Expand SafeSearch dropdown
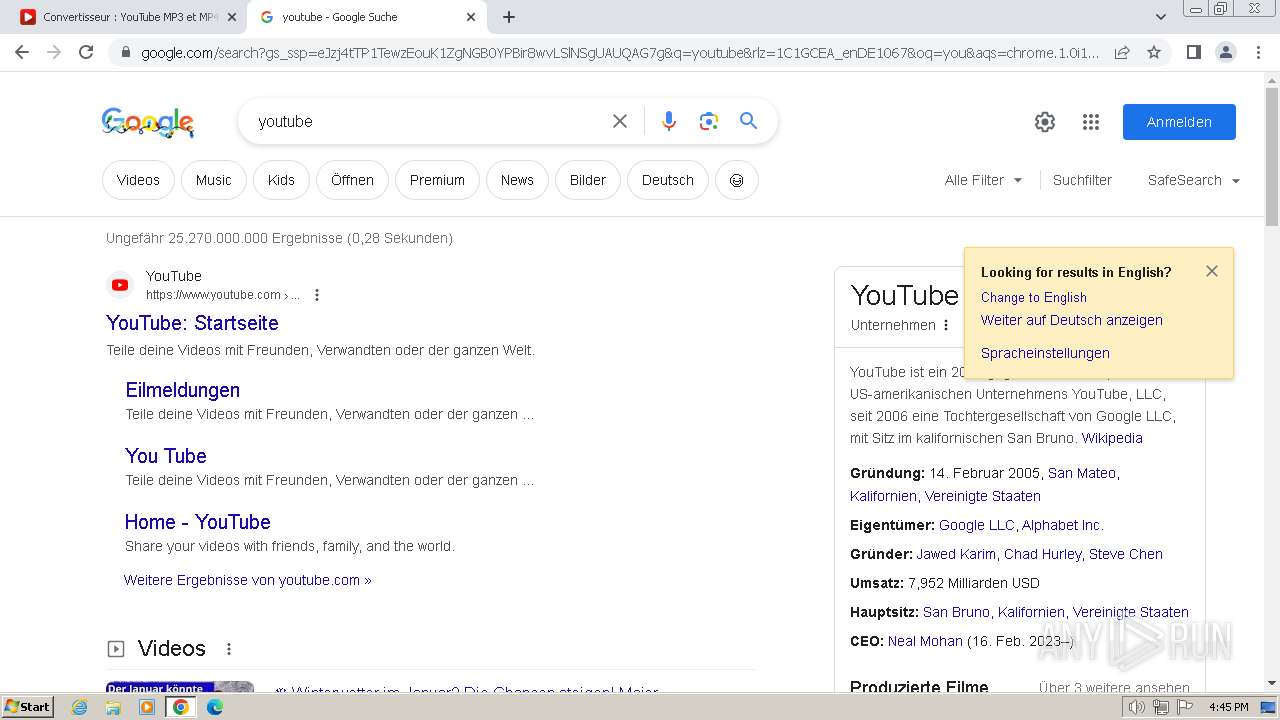Viewport: 1280px width, 720px height. [1194, 180]
